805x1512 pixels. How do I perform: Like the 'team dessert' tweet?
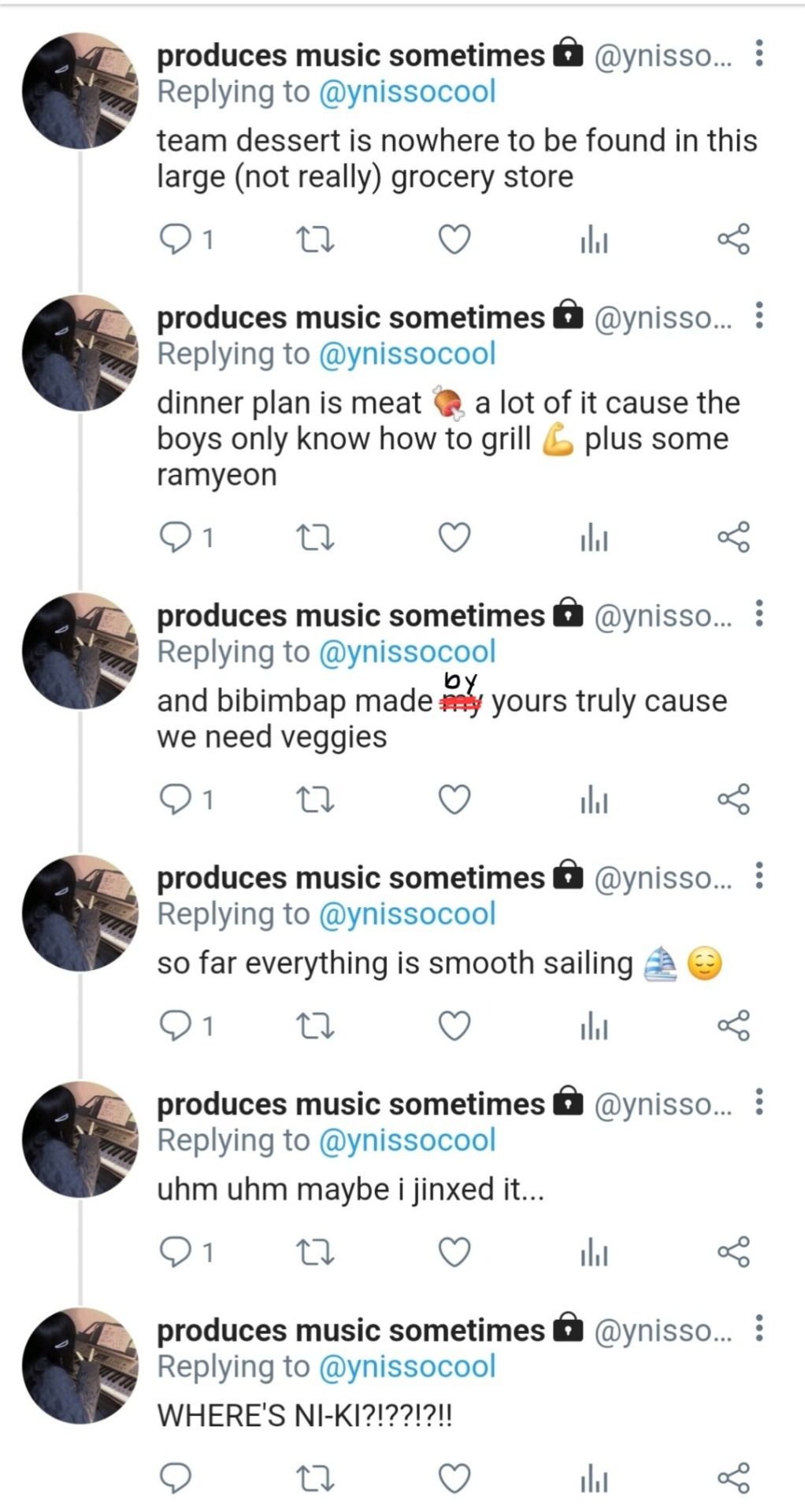(x=454, y=239)
